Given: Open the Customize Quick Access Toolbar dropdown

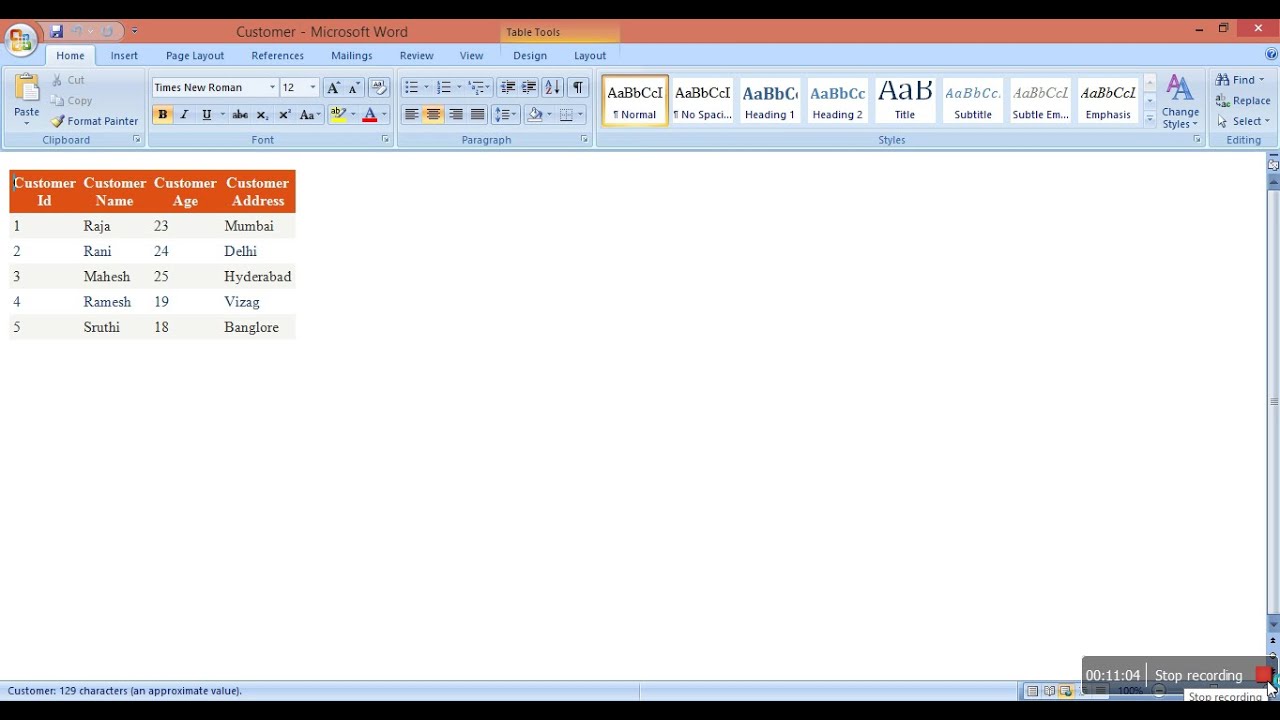Looking at the screenshot, I should (x=135, y=32).
